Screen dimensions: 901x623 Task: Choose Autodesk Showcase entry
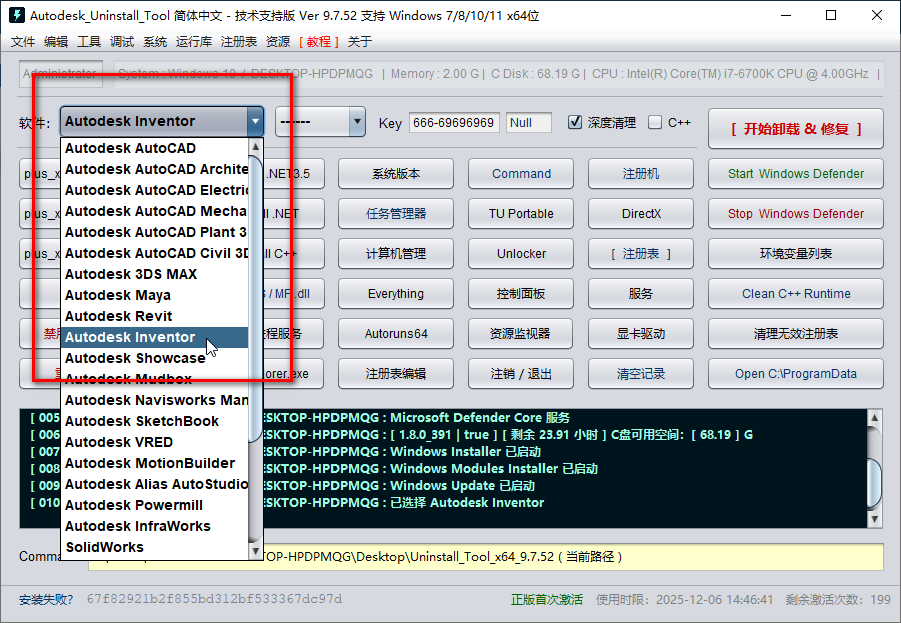point(155,358)
